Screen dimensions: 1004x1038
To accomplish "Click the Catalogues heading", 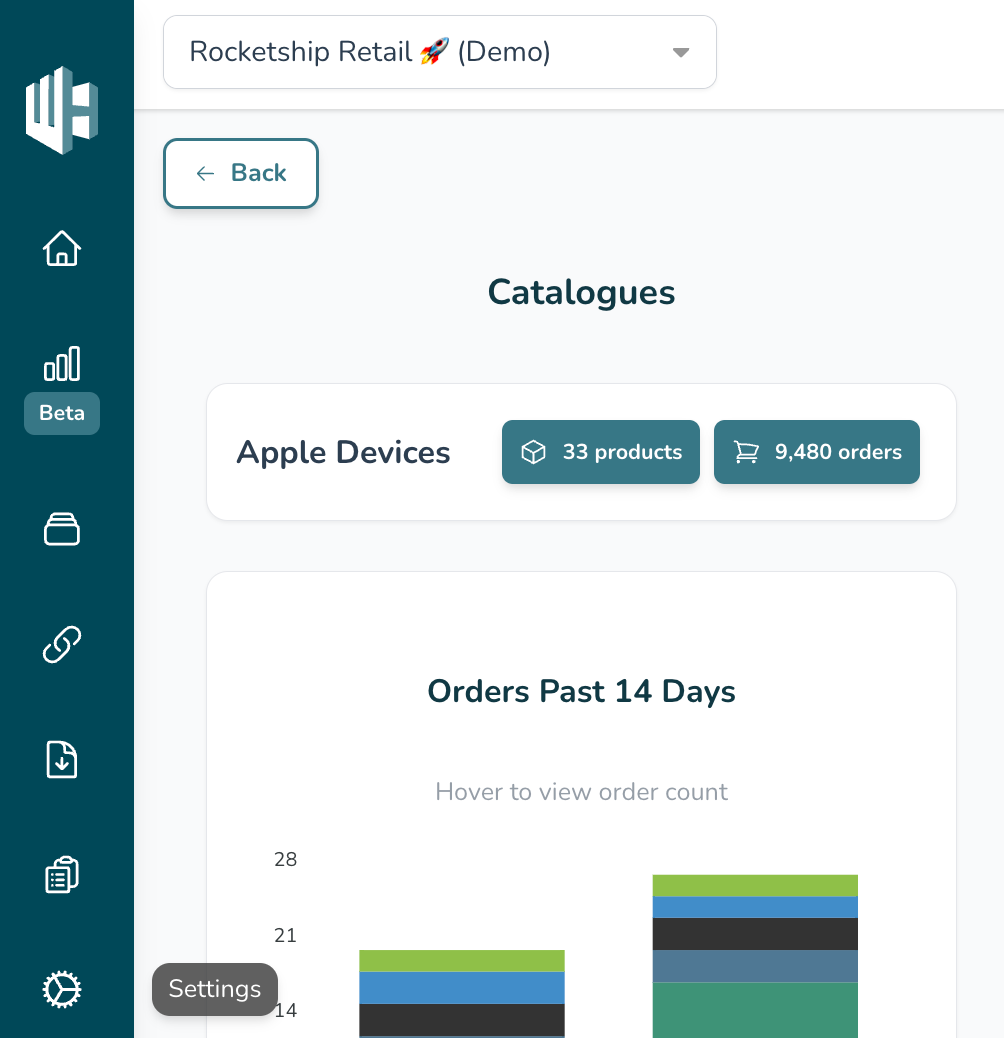I will tap(582, 292).
